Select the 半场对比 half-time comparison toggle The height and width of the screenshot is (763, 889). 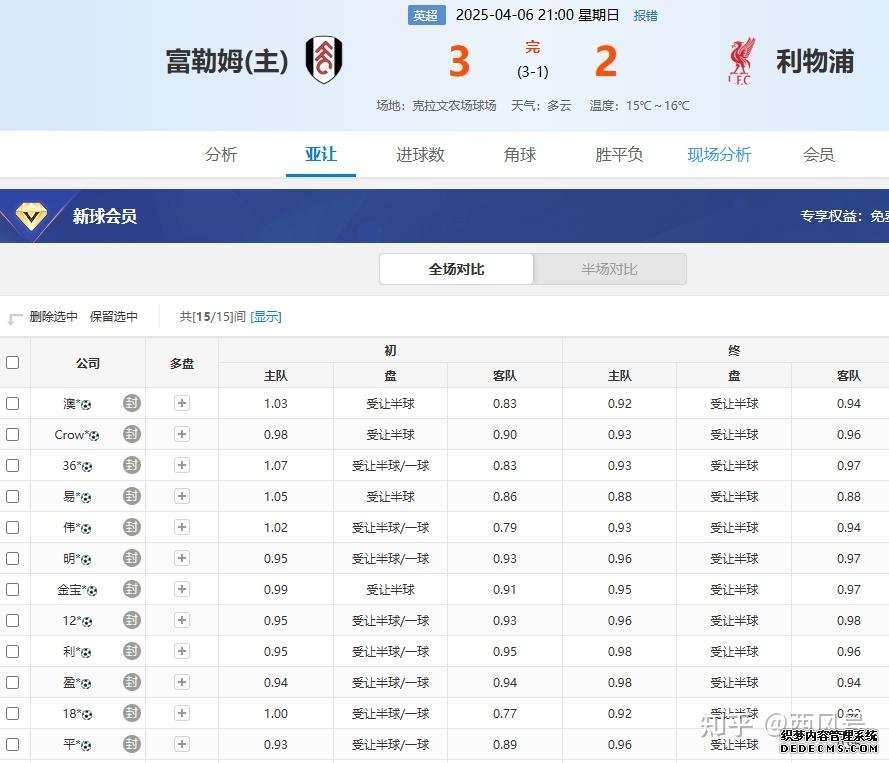pyautogui.click(x=609, y=269)
